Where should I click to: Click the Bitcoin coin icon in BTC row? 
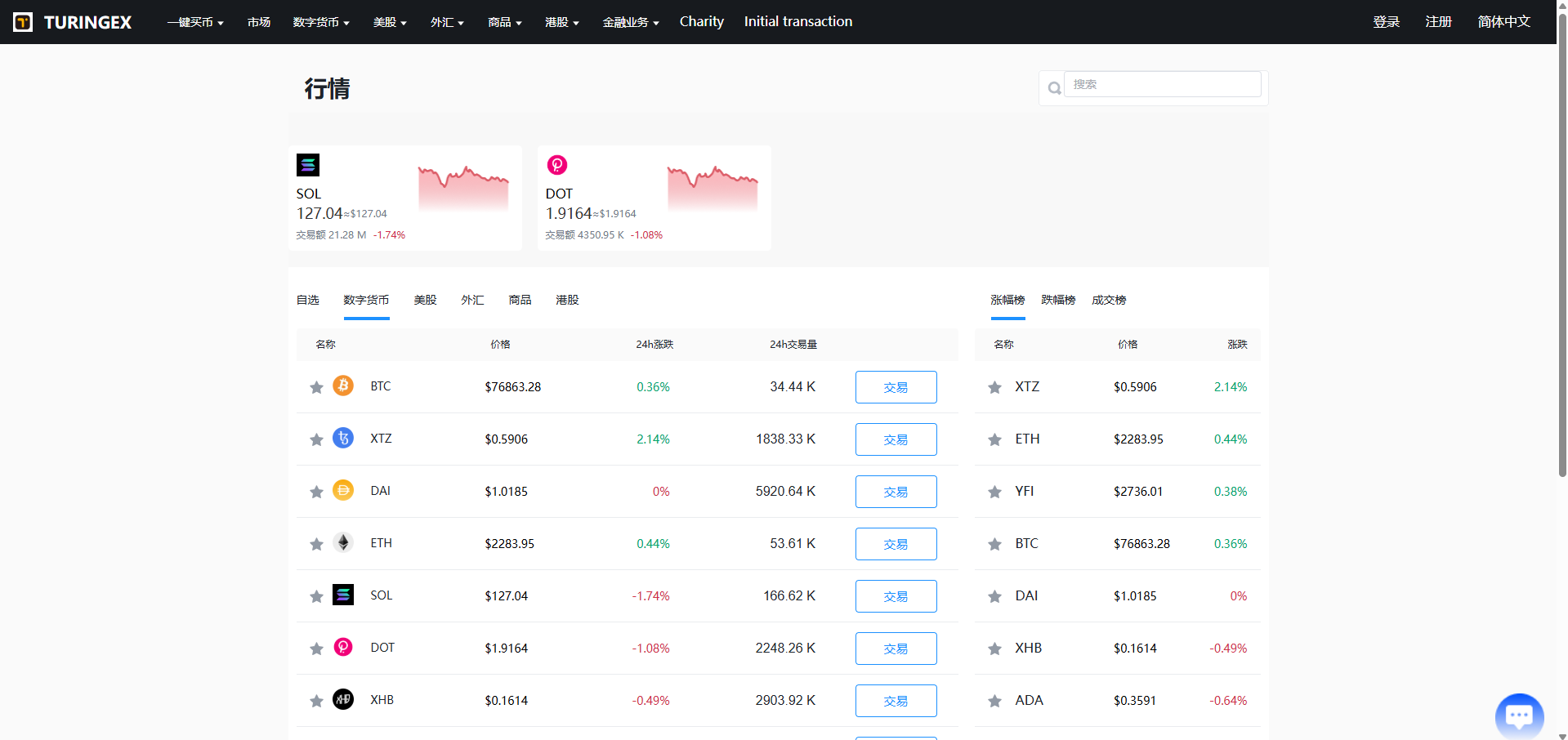point(343,386)
